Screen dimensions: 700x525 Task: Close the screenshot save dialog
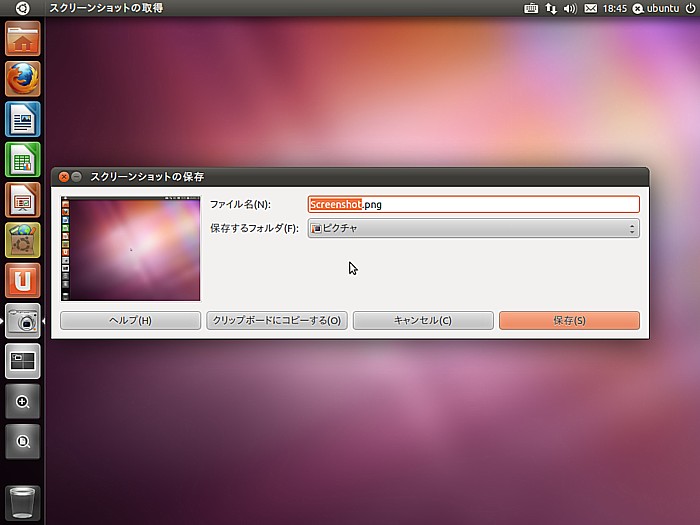pyautogui.click(x=64, y=177)
